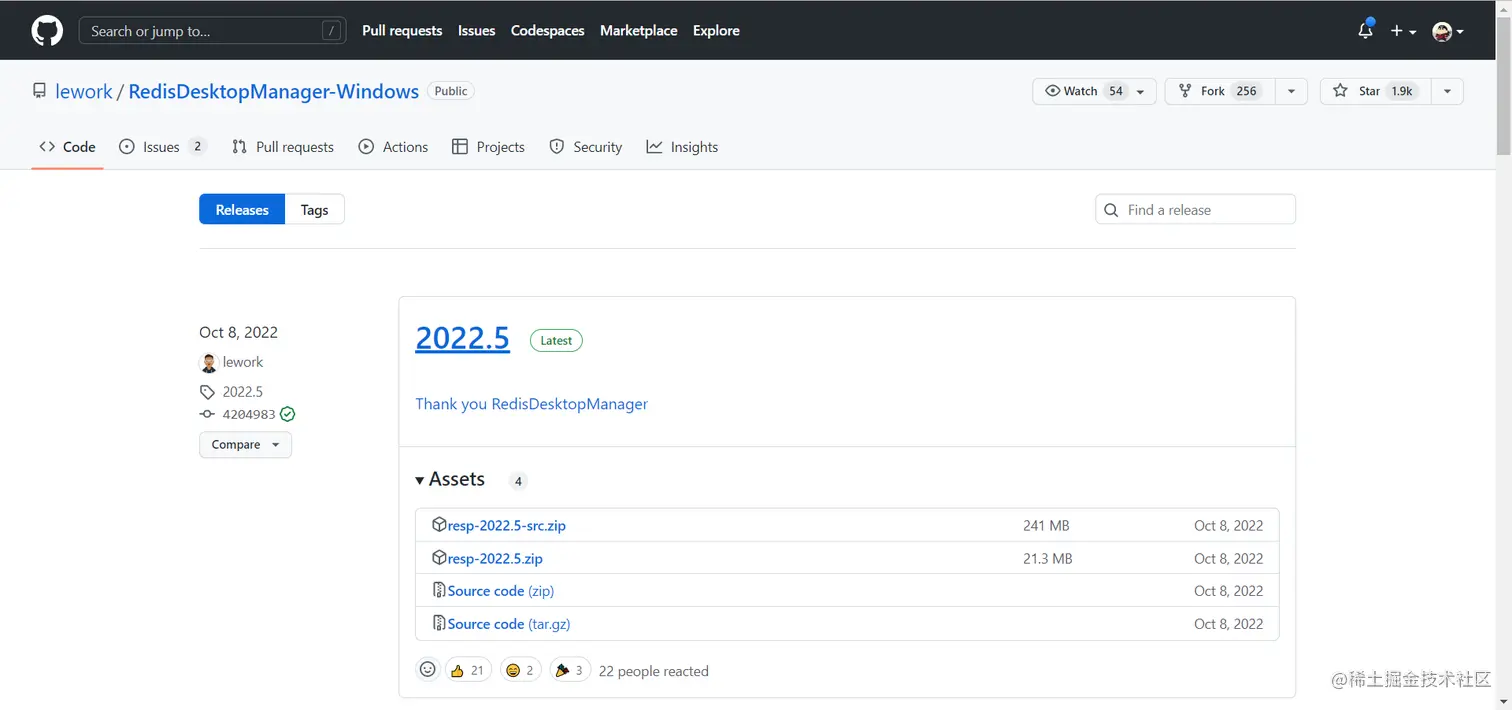The width and height of the screenshot is (1512, 710).
Task: Focus the Search or jump to field
Action: point(212,31)
